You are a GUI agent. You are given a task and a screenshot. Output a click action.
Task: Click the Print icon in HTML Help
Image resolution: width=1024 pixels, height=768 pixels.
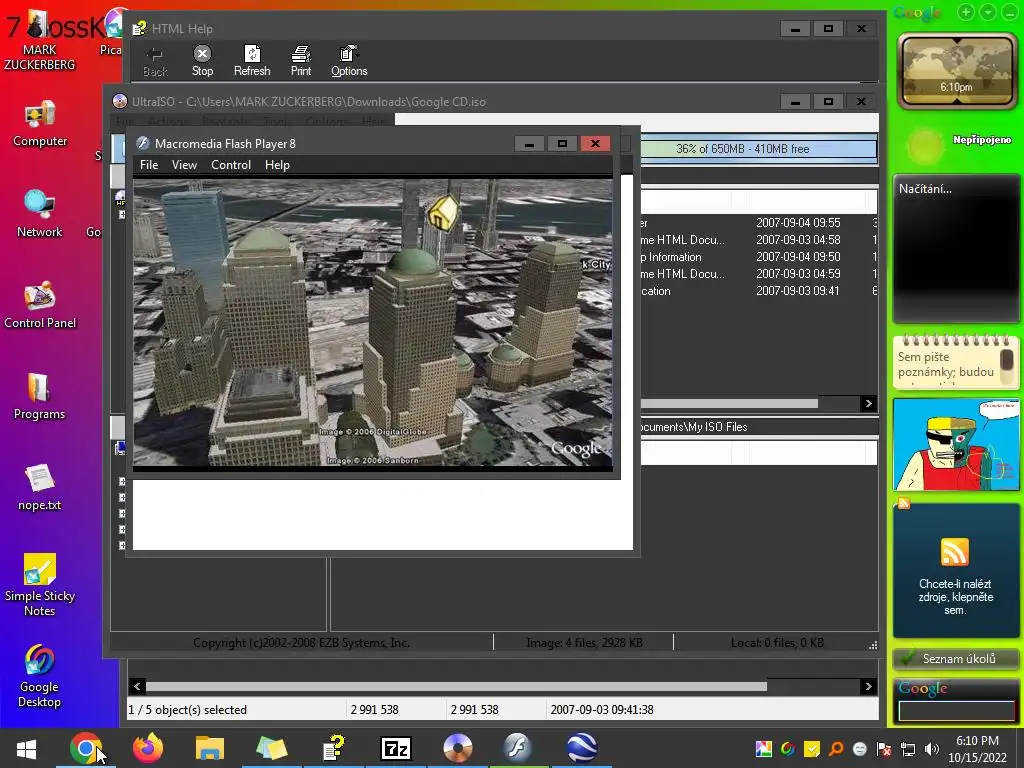tap(300, 61)
